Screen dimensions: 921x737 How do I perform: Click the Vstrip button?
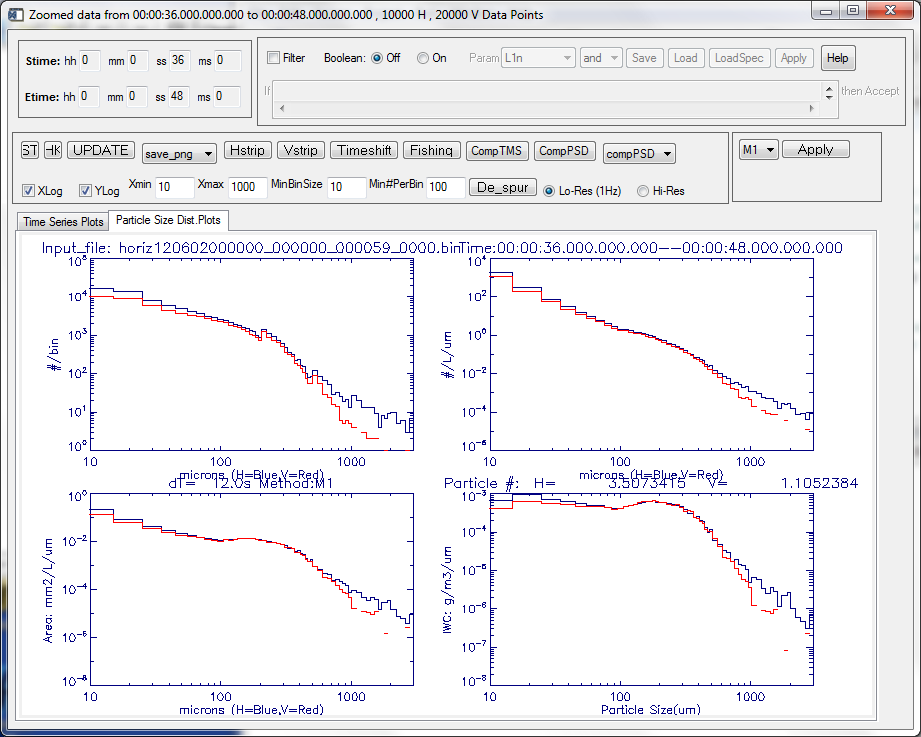[x=300, y=151]
